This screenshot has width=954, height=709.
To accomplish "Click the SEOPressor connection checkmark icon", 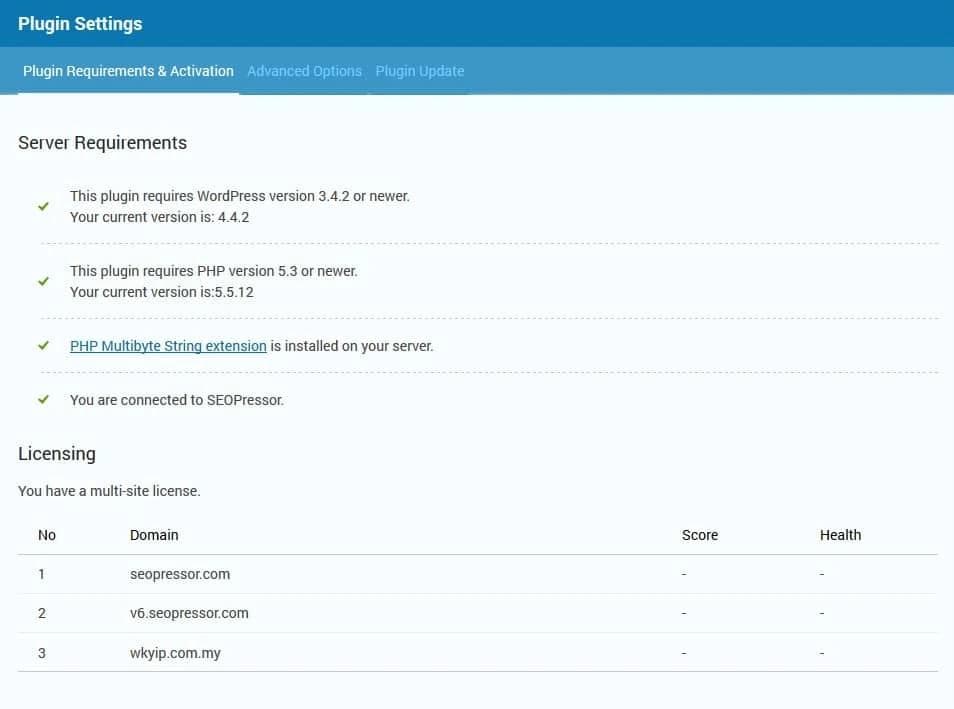I will click(x=43, y=399).
